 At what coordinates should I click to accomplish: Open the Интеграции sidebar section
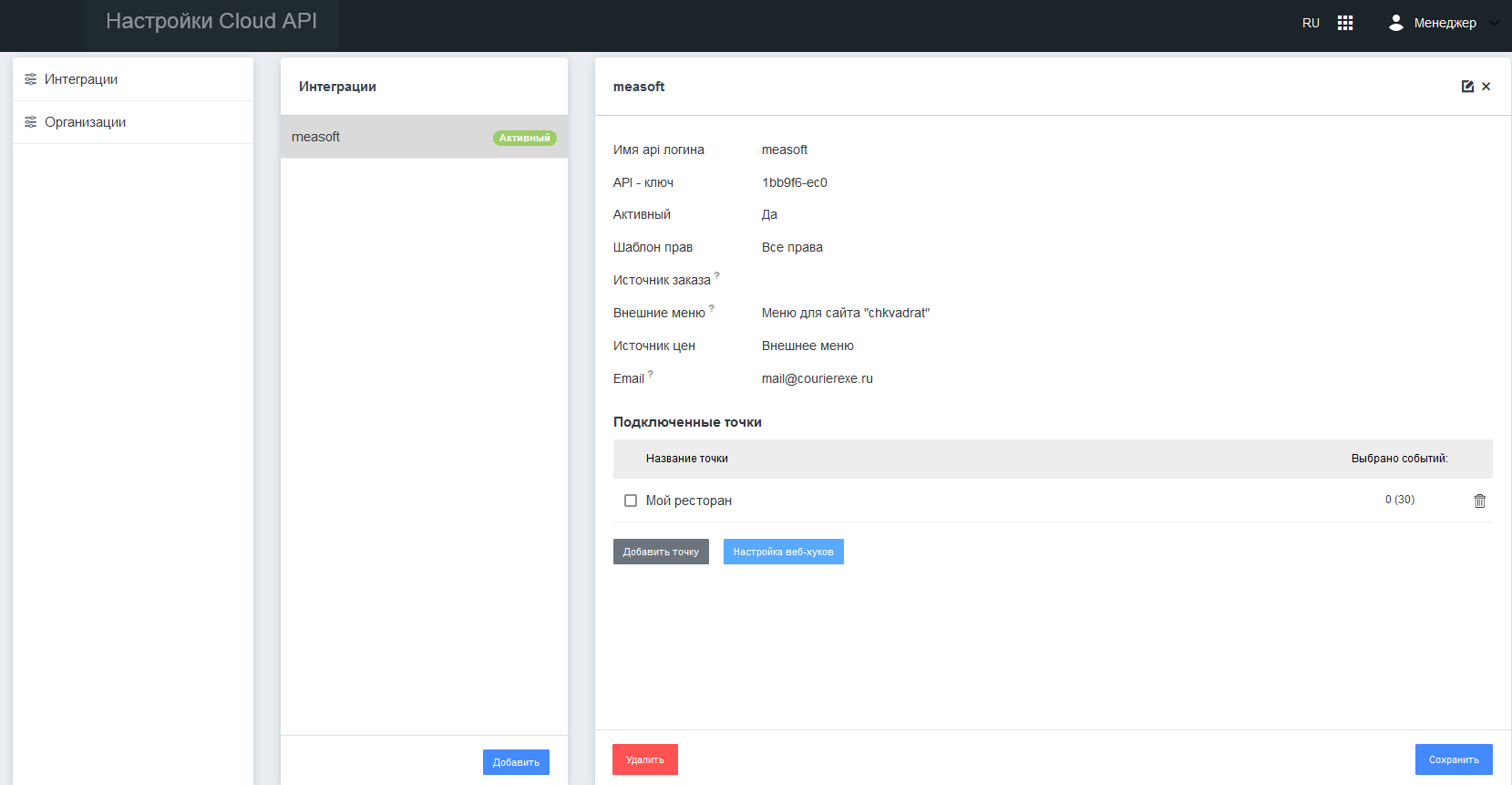coord(133,79)
